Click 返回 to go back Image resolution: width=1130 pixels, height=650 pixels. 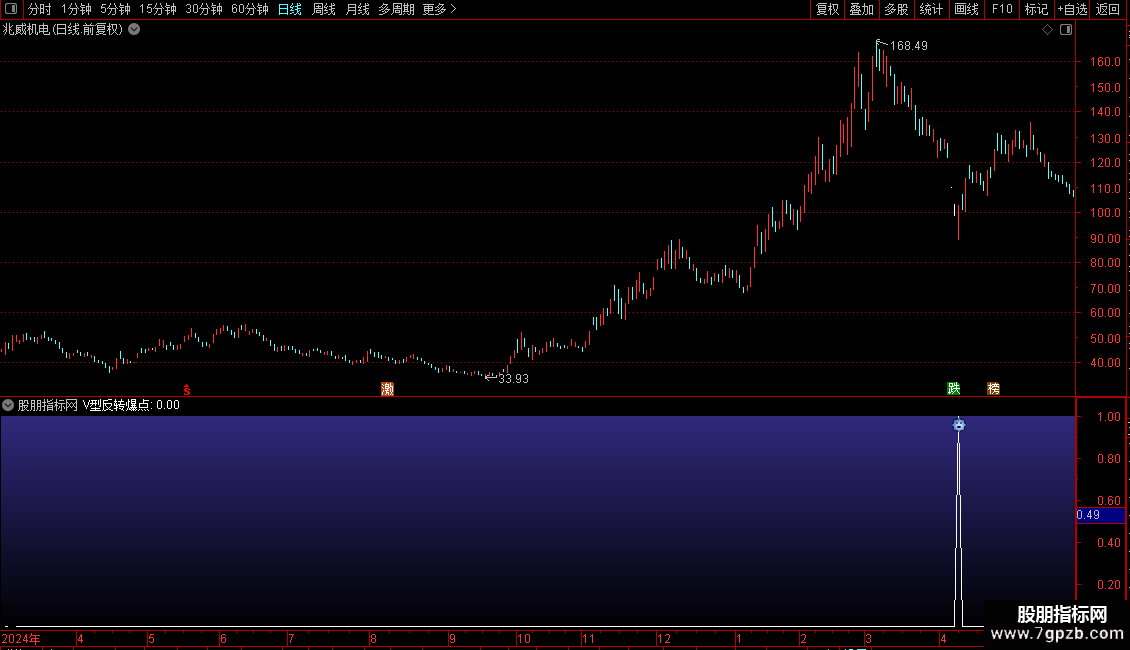coord(1108,9)
